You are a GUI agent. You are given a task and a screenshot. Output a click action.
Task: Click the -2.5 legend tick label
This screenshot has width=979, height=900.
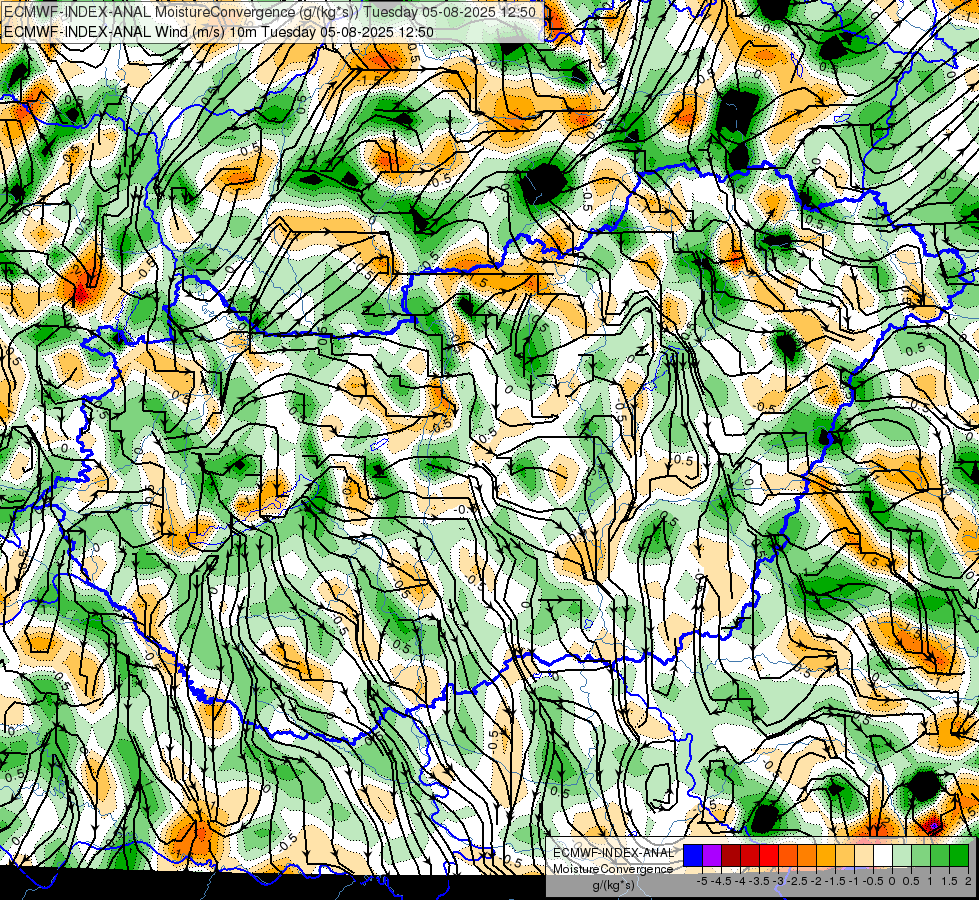[x=797, y=881]
